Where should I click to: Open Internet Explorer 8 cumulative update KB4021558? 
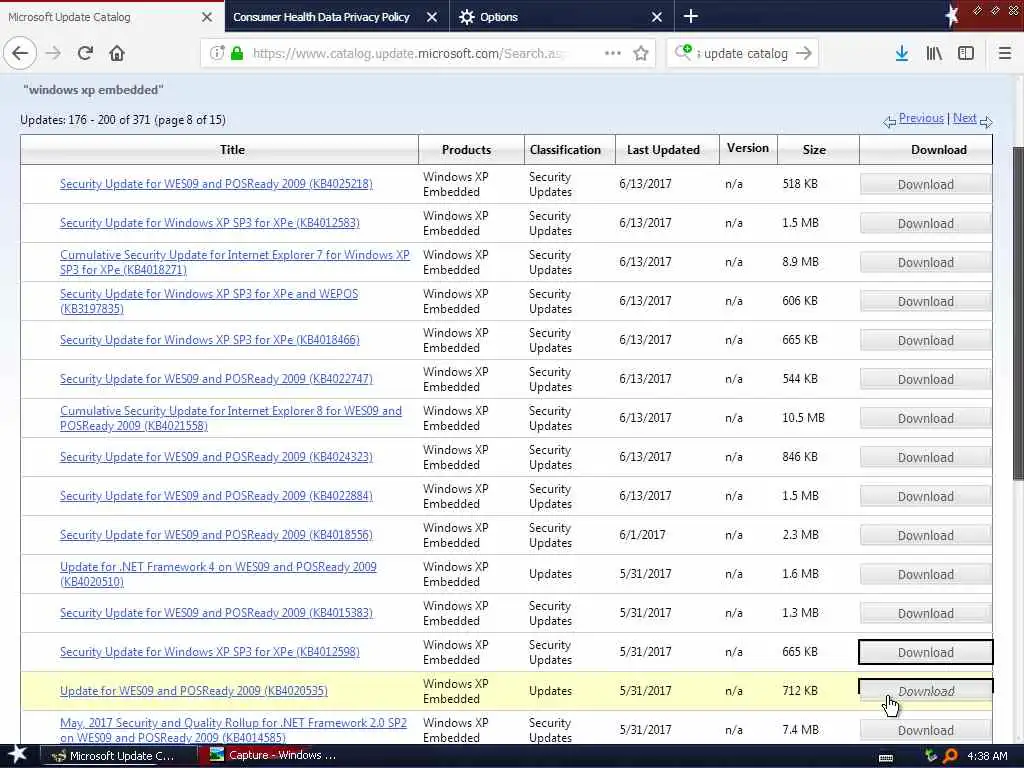click(231, 418)
